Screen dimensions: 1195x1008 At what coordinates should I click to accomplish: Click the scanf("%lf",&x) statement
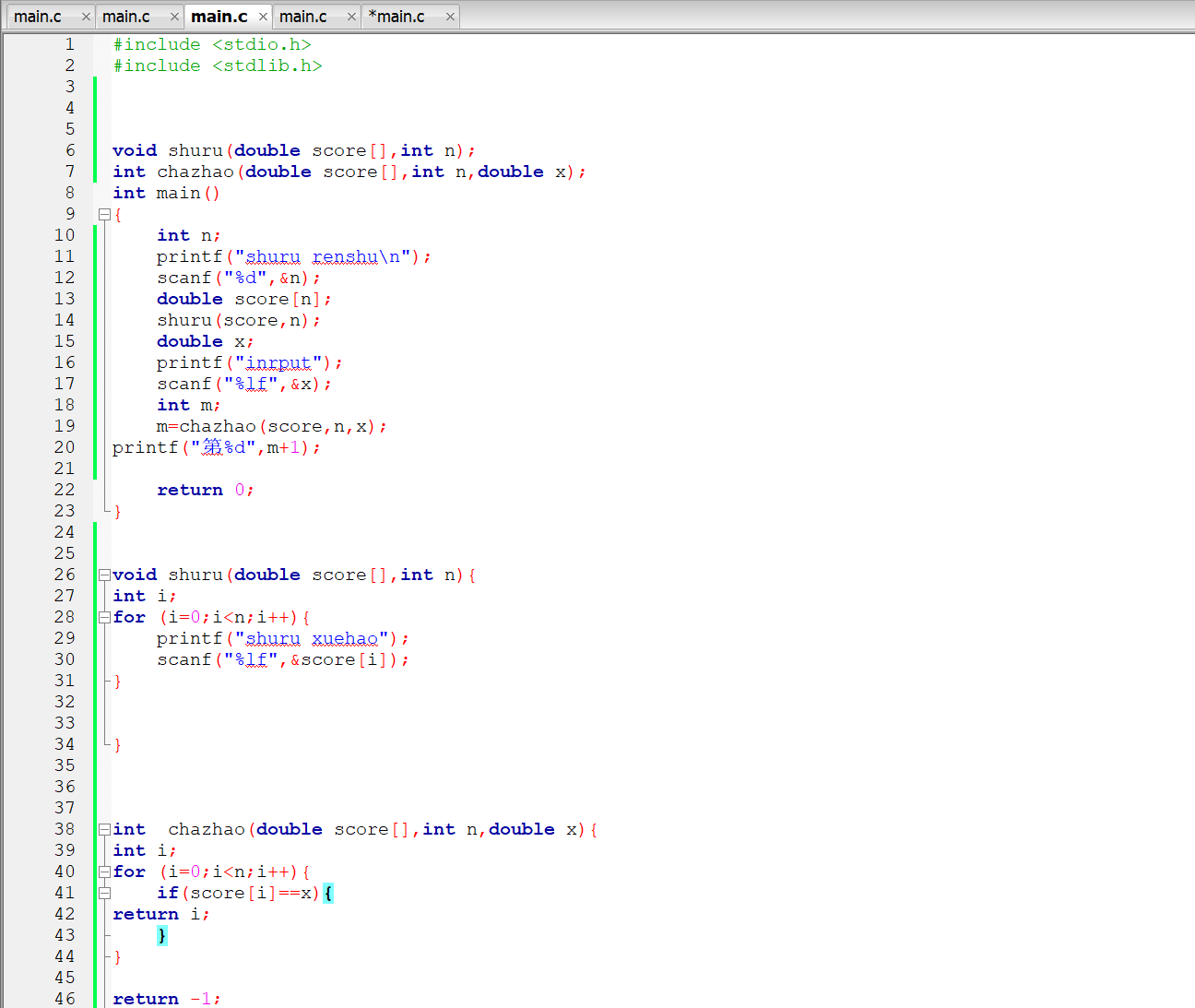(244, 384)
